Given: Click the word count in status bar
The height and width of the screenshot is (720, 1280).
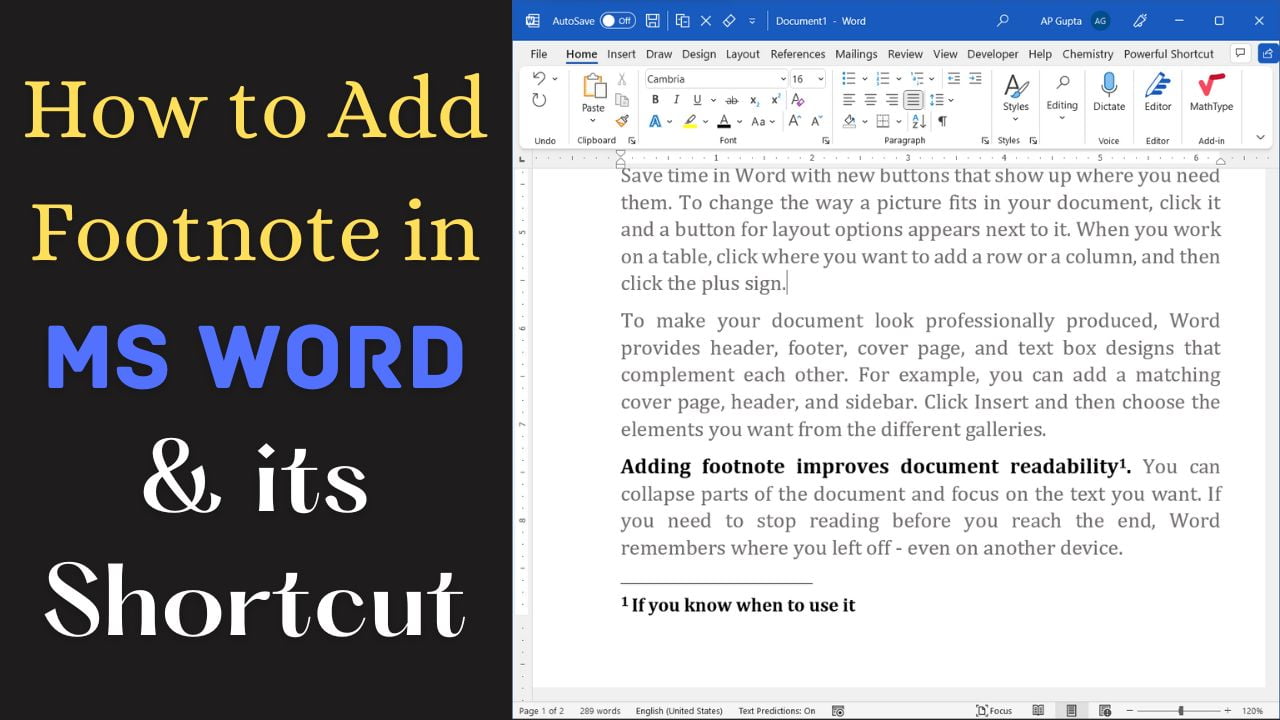Looking at the screenshot, I should 600,710.
